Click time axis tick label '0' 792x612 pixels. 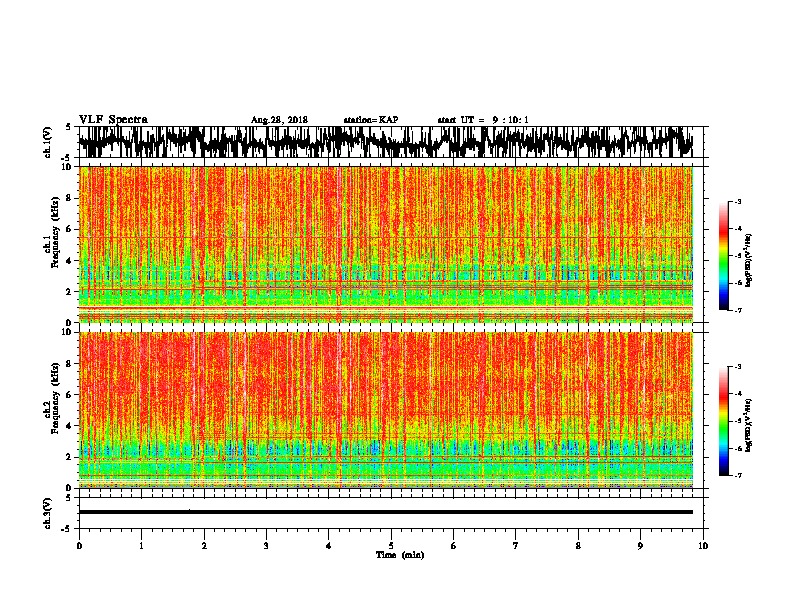click(79, 546)
